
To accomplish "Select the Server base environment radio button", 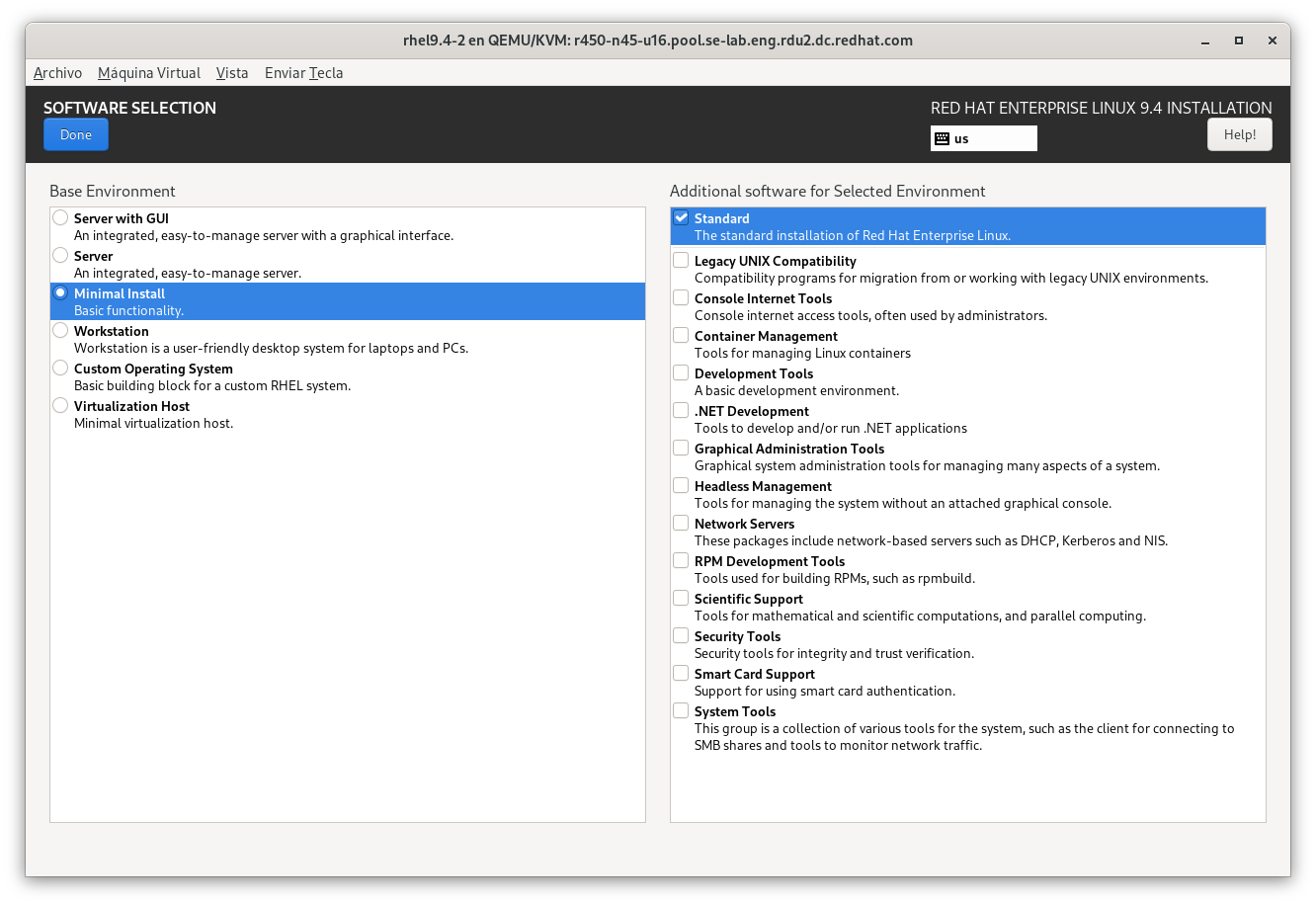I will [x=60, y=255].
